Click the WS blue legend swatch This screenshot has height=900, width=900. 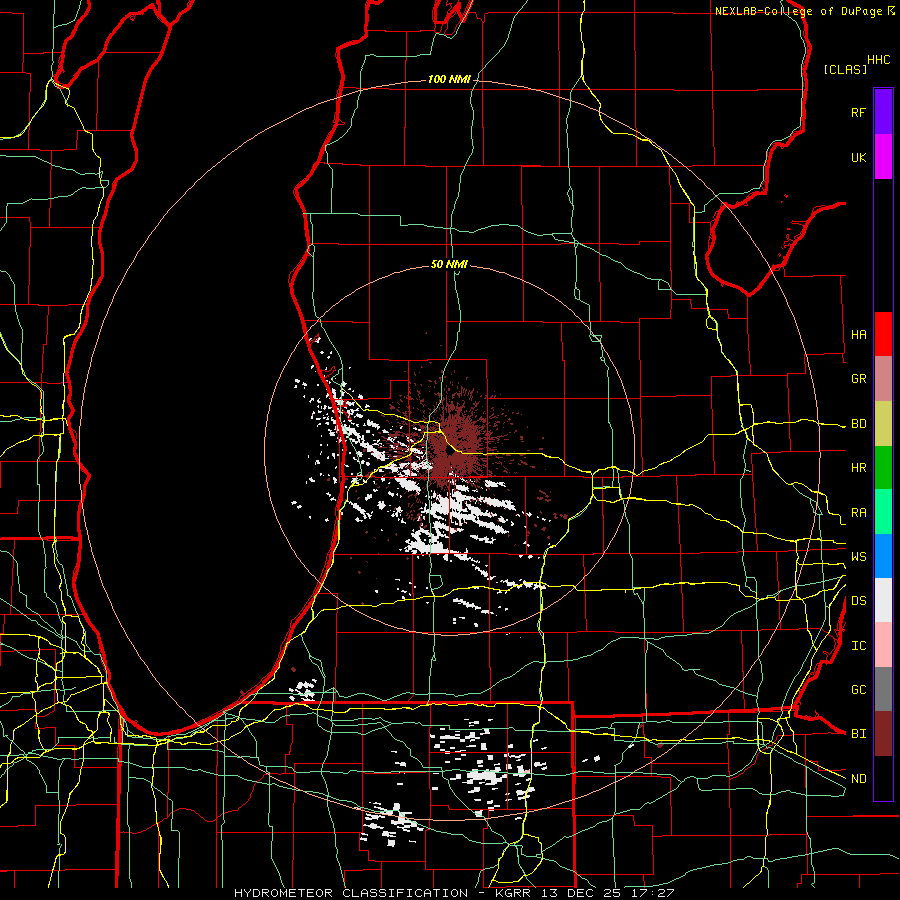(x=883, y=556)
